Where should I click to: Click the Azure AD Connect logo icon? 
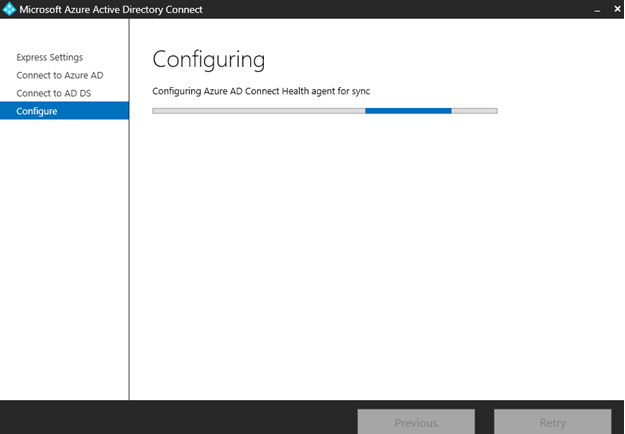[x=10, y=10]
